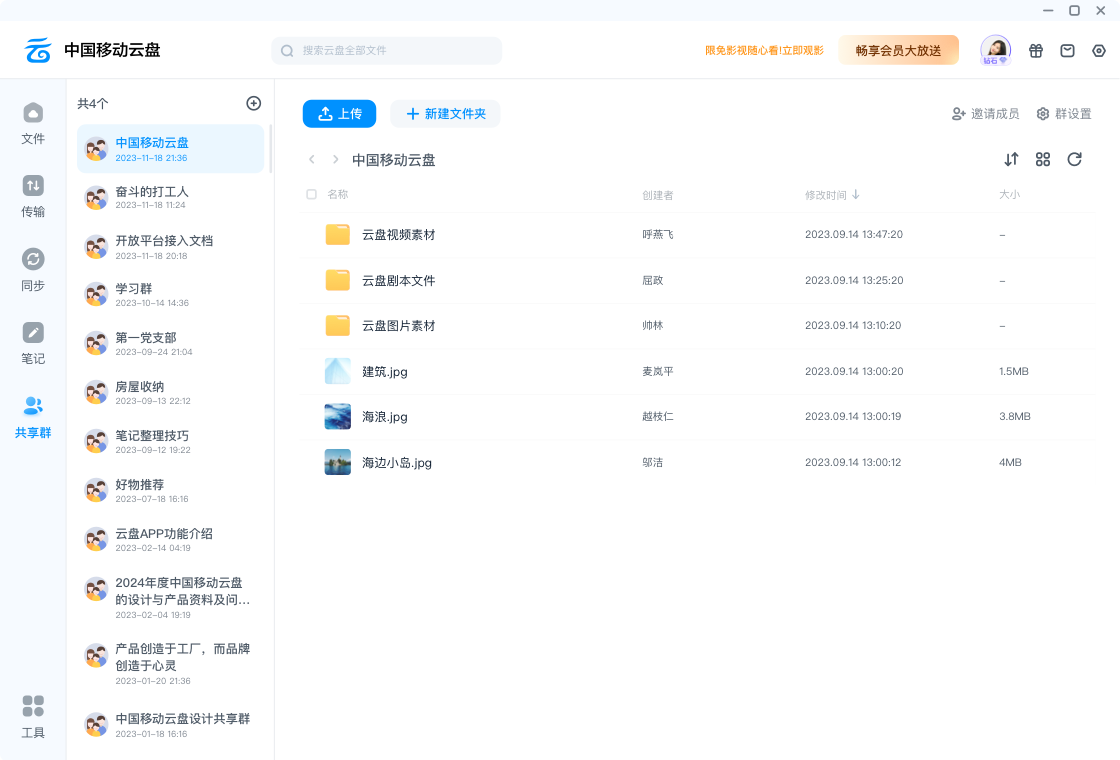Refresh the file list
The height and width of the screenshot is (760, 1120).
(1075, 159)
